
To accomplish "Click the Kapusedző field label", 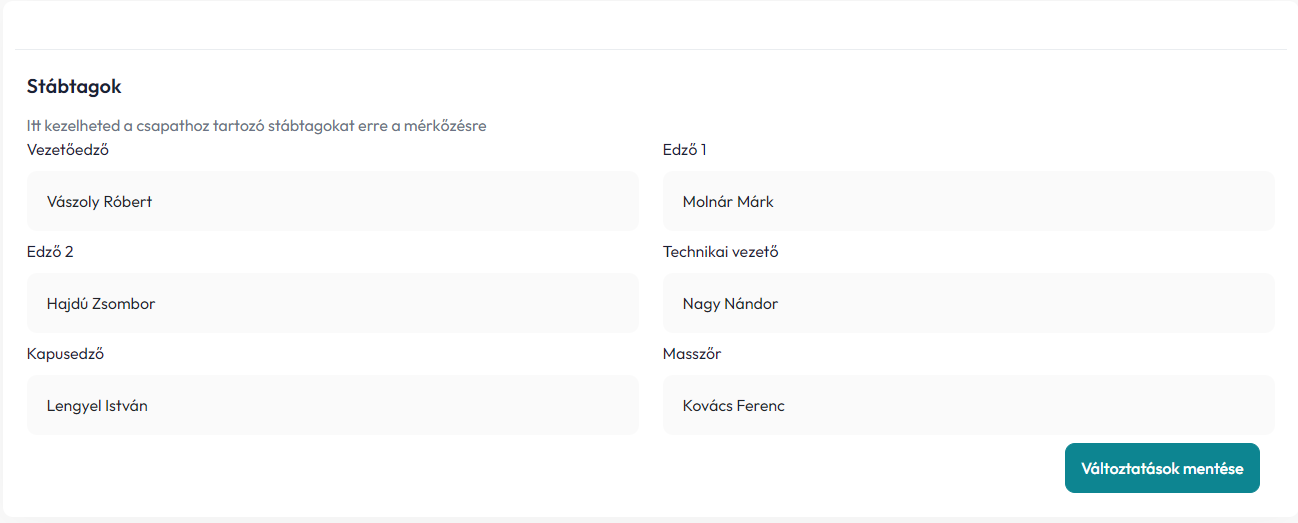I will pos(66,354).
